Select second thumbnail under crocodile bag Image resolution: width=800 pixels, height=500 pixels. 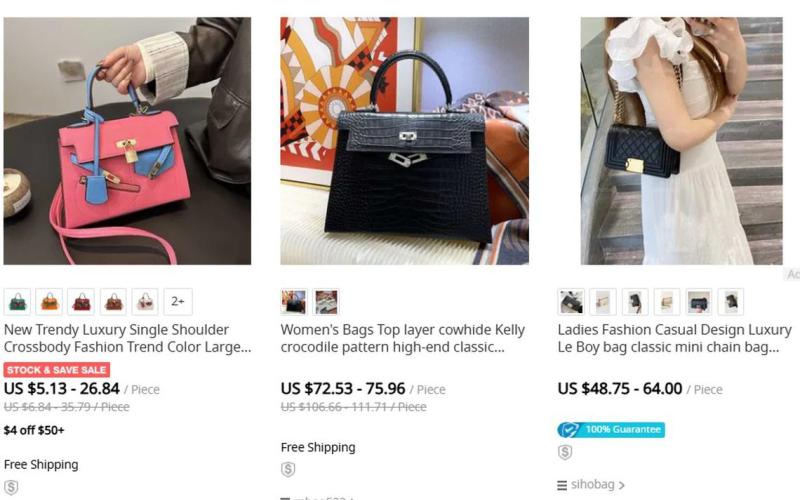[x=326, y=302]
